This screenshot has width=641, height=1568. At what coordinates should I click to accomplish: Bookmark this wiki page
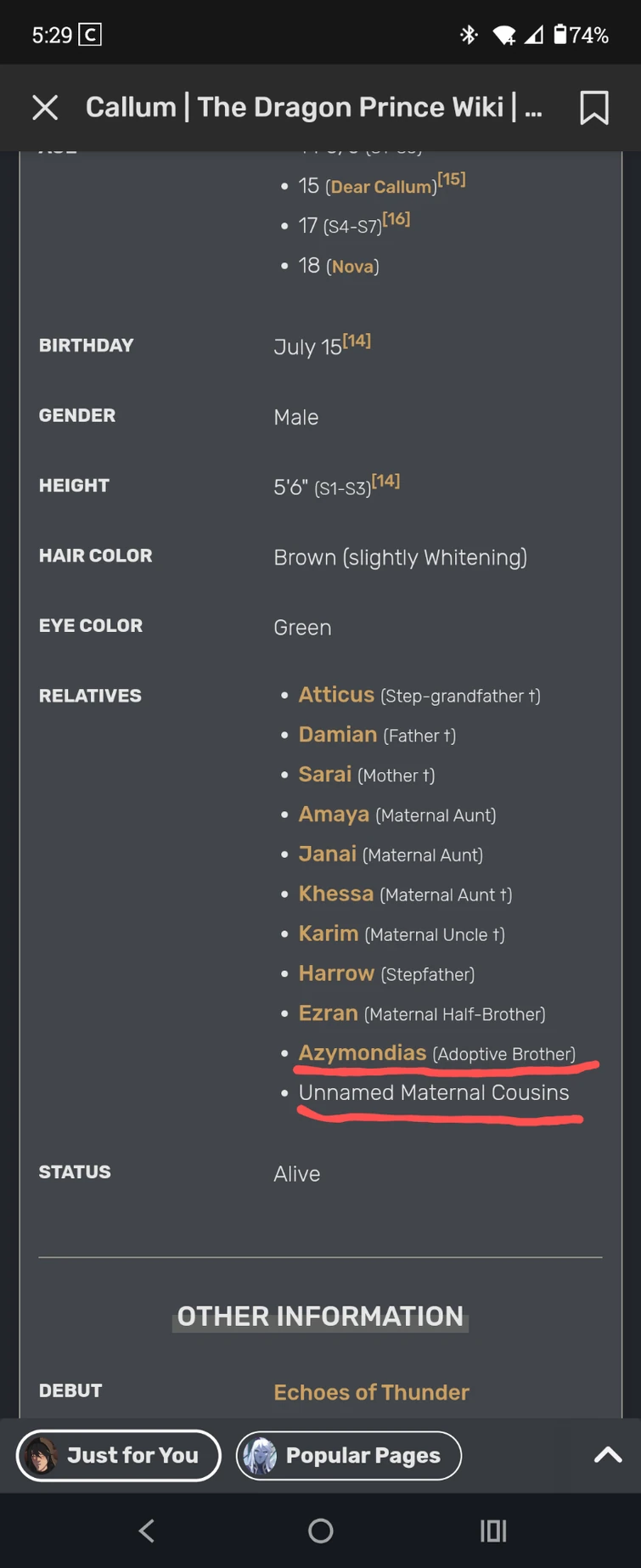click(593, 108)
